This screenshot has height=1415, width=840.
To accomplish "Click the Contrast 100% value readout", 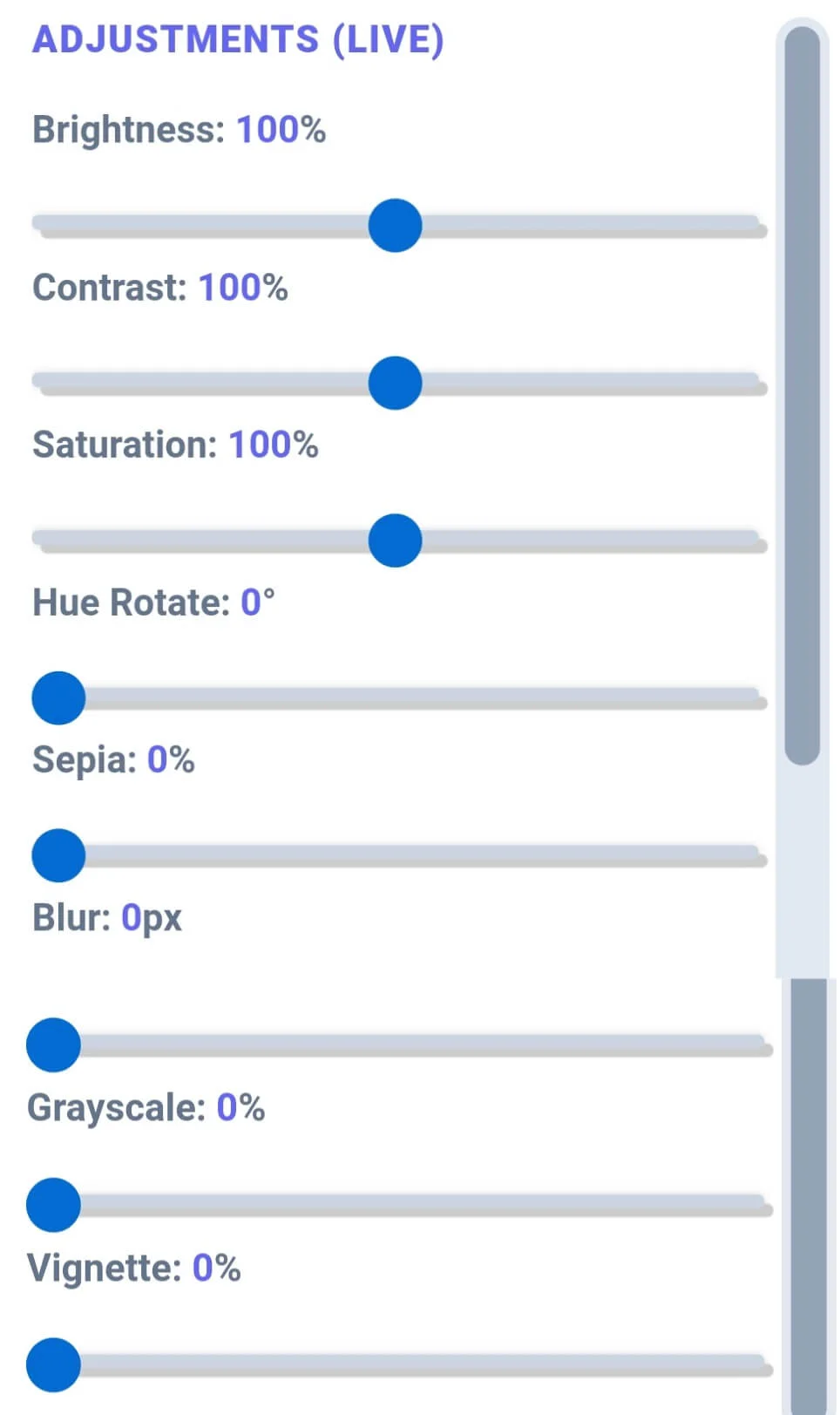I will [x=243, y=288].
